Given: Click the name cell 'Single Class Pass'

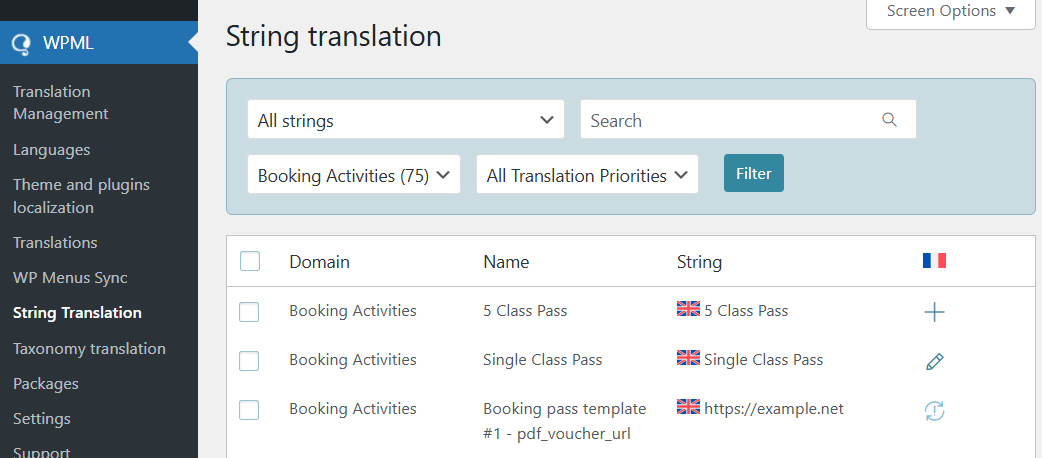Looking at the screenshot, I should click(542, 360).
